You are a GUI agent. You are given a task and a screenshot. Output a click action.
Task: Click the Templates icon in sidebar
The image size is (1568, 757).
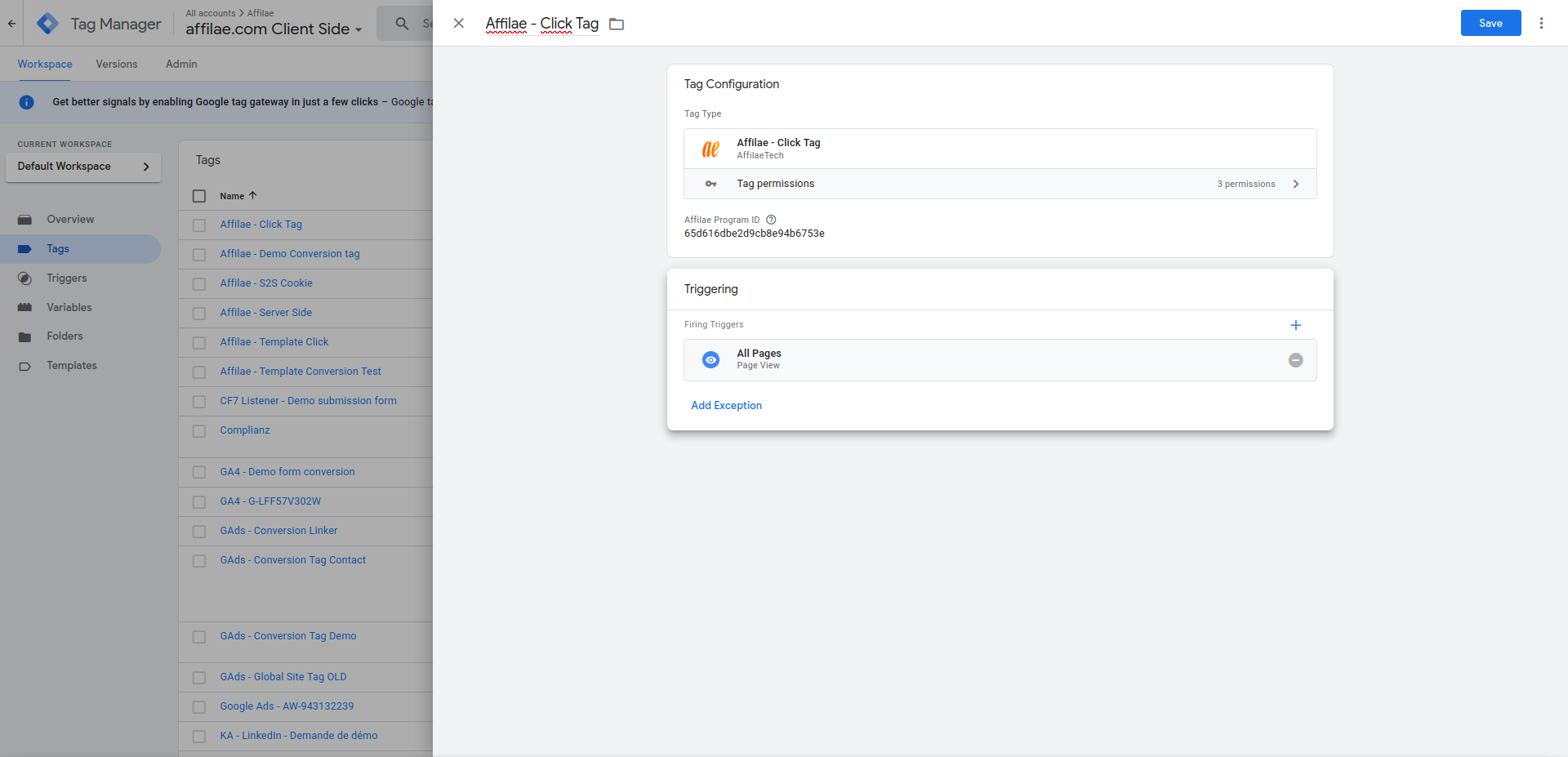(24, 366)
